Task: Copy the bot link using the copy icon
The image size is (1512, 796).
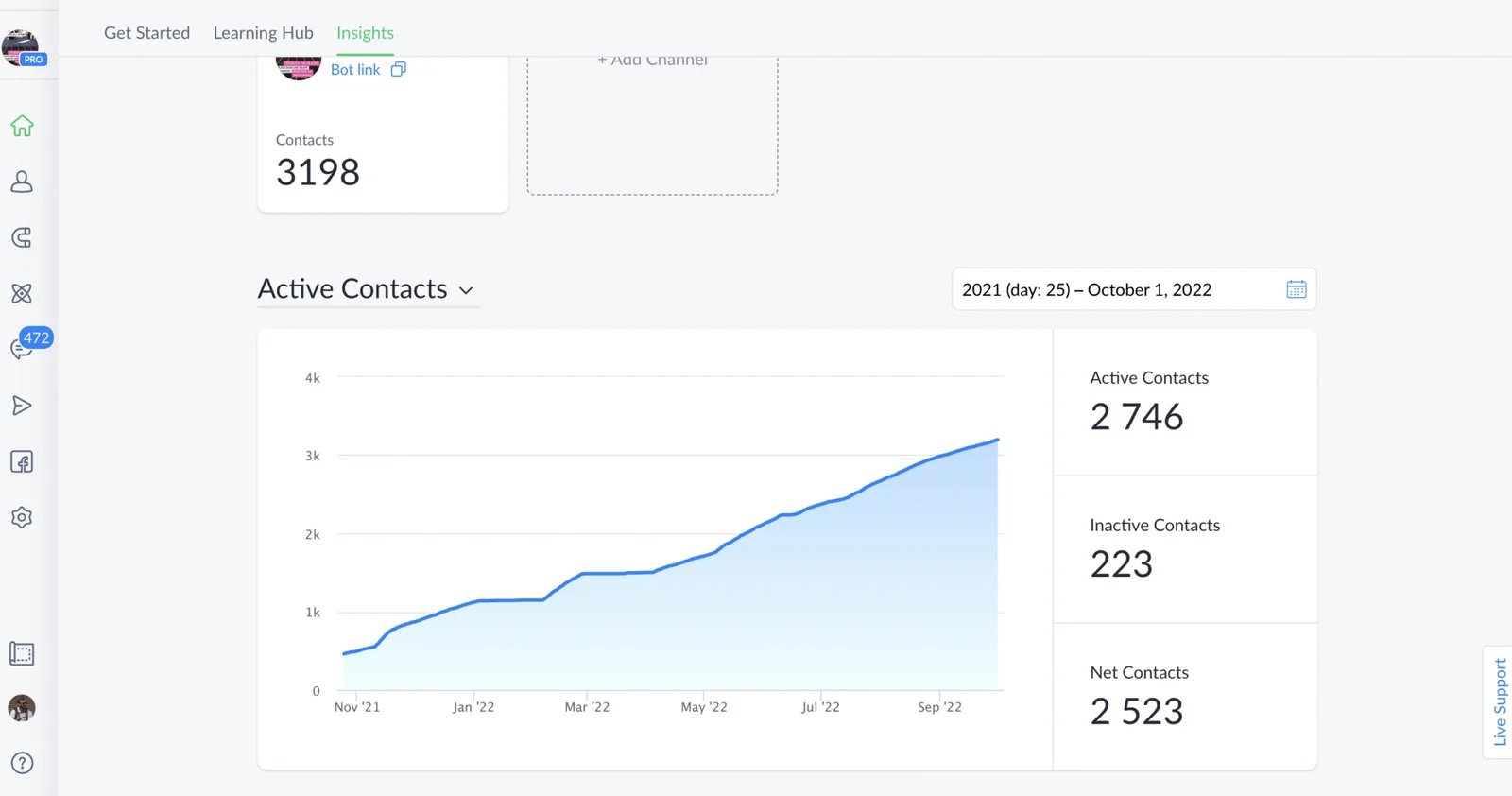Action: pos(399,69)
